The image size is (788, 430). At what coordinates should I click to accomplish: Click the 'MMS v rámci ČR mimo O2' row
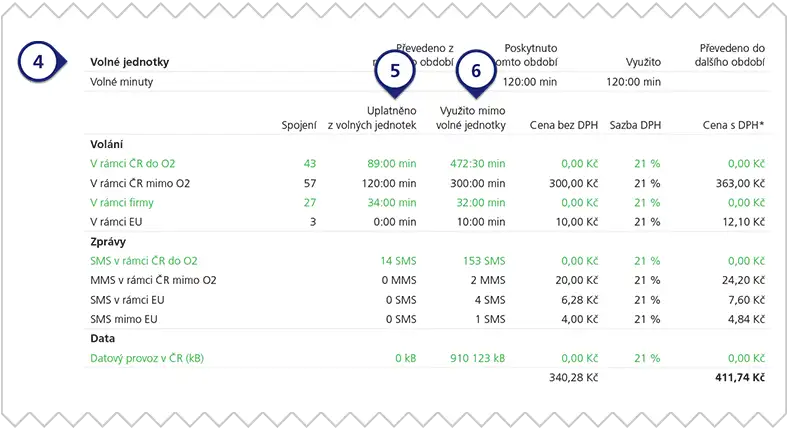pyautogui.click(x=152, y=279)
